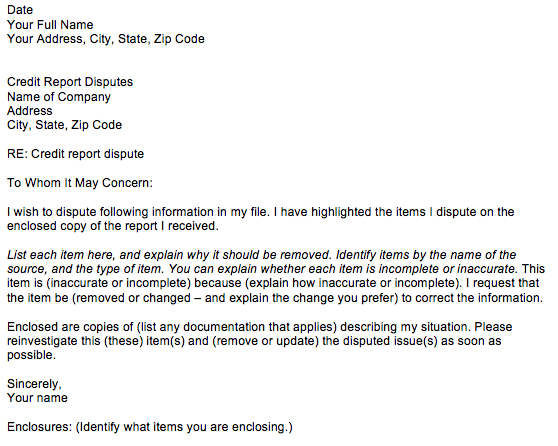Image resolution: width=558 pixels, height=446 pixels.
Task: Click the single-word 'Address' line
Action: [30, 111]
